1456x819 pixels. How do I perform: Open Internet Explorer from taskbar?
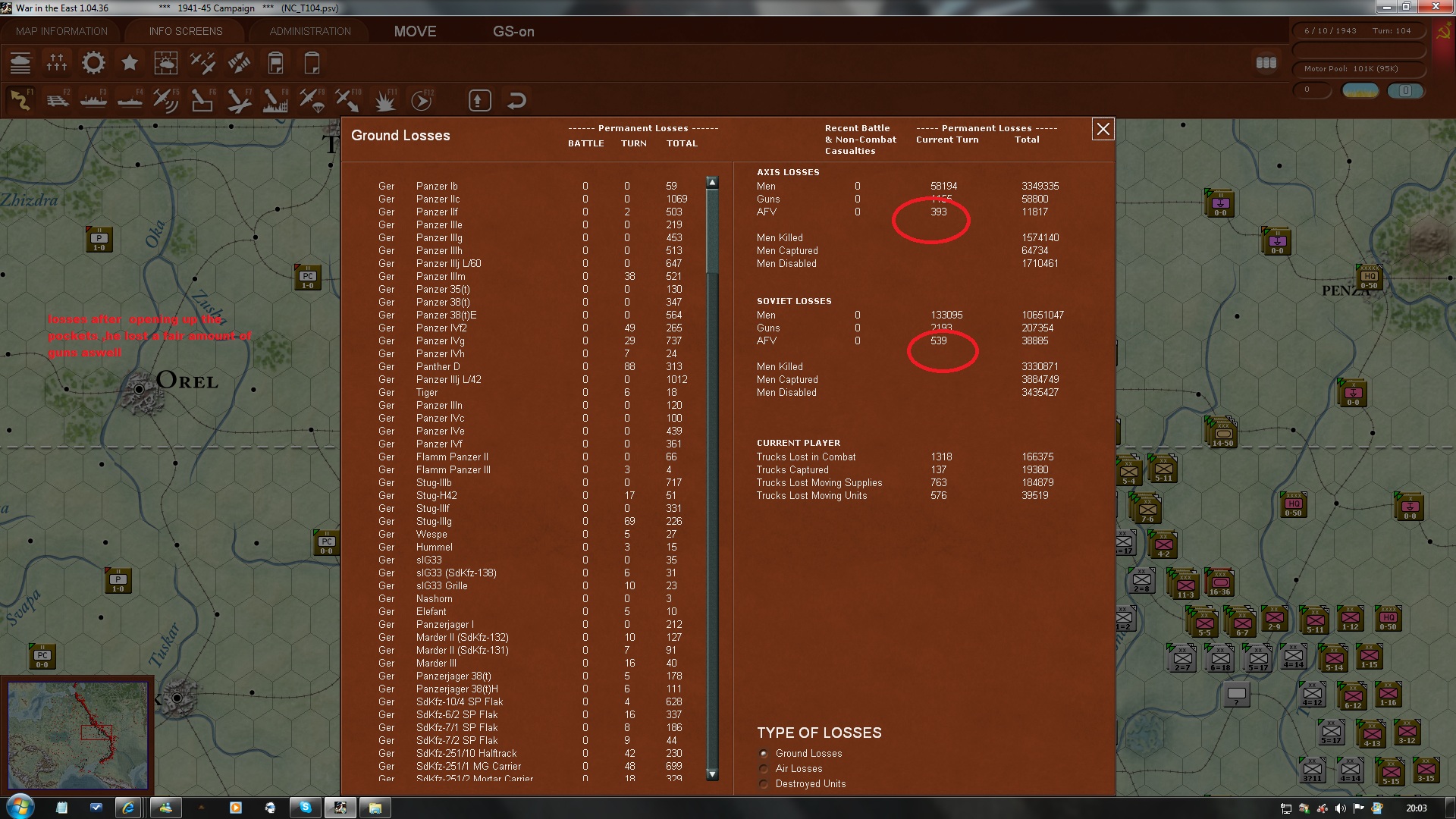tap(128, 807)
